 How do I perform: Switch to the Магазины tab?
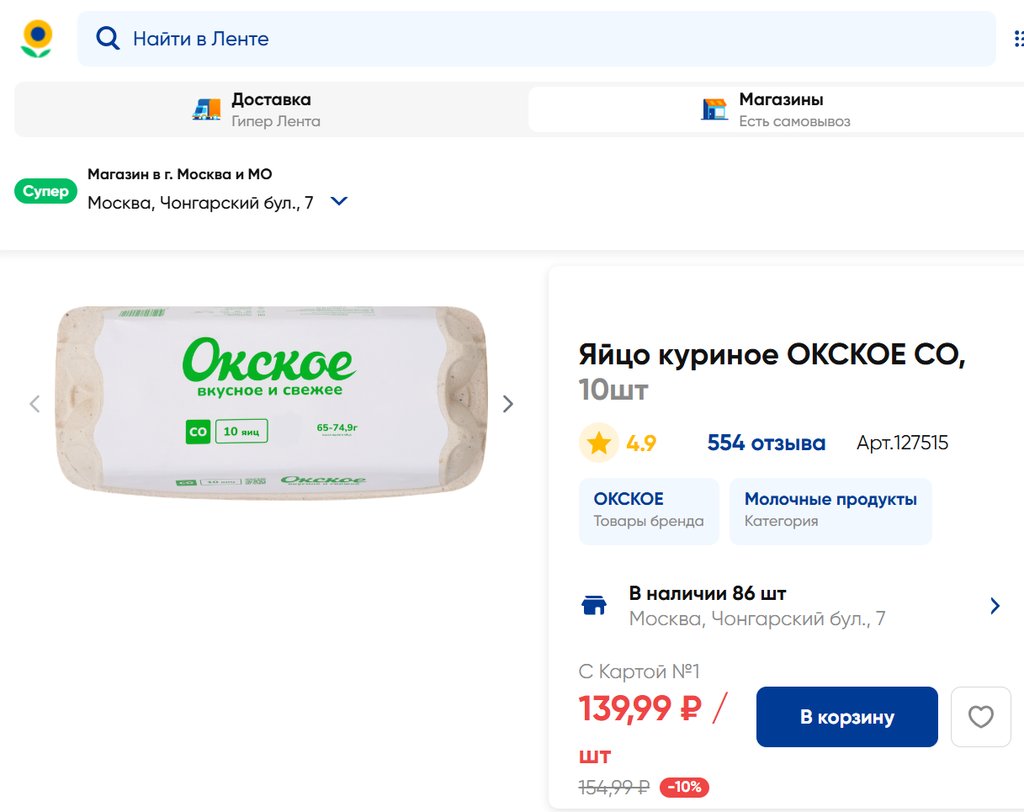click(x=780, y=110)
